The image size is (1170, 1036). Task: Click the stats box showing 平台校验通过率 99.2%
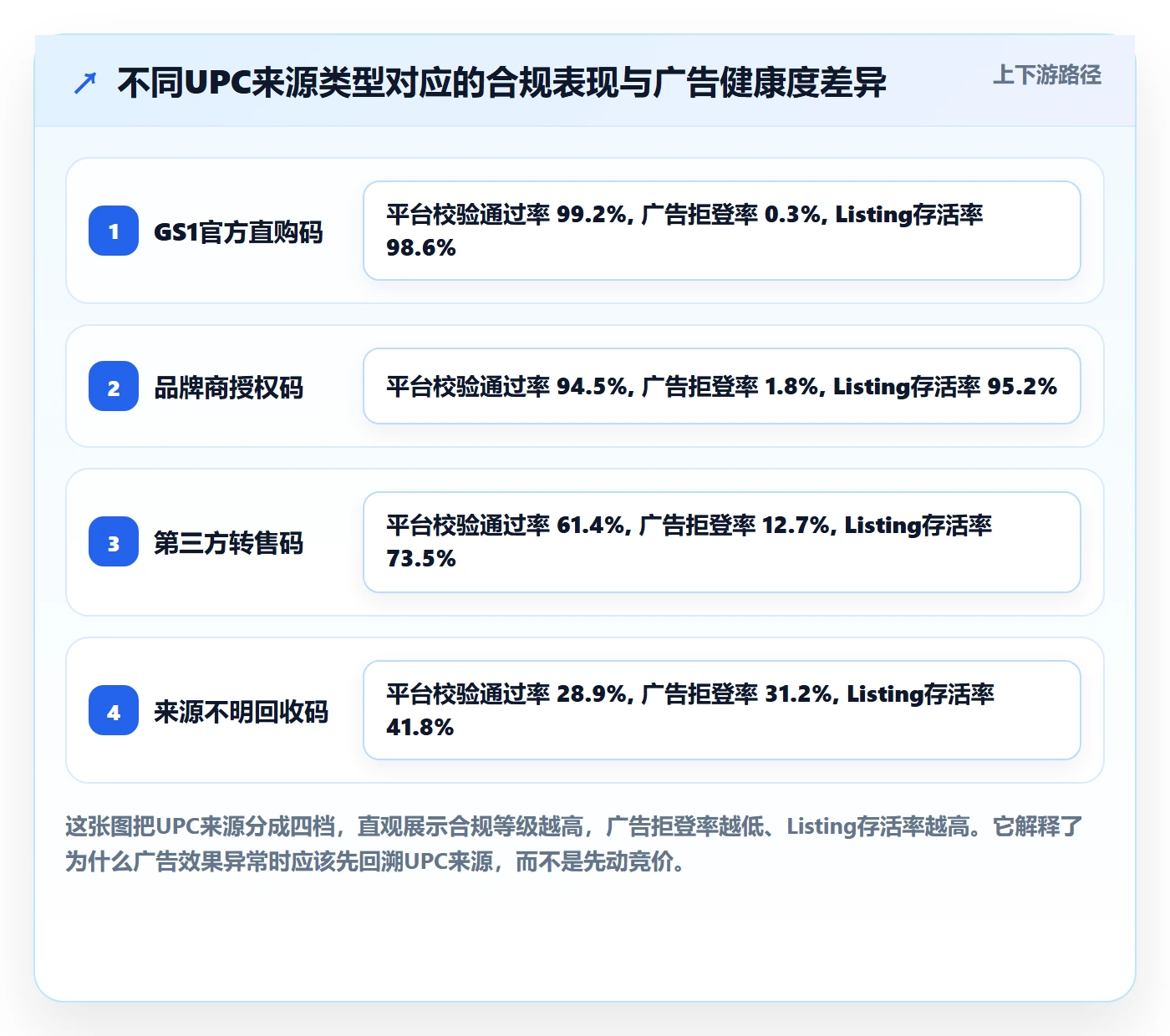[722, 231]
